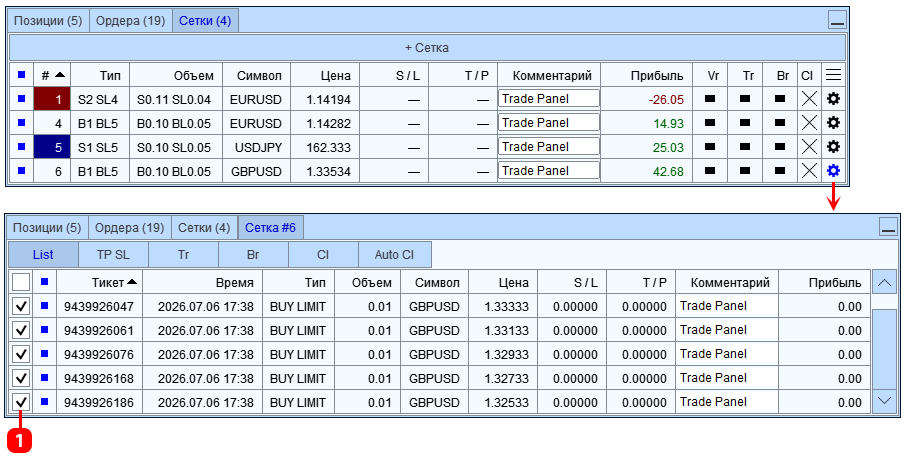910x463 pixels.
Task: Click blue square in grid #6 row
Action: click(x=21, y=171)
